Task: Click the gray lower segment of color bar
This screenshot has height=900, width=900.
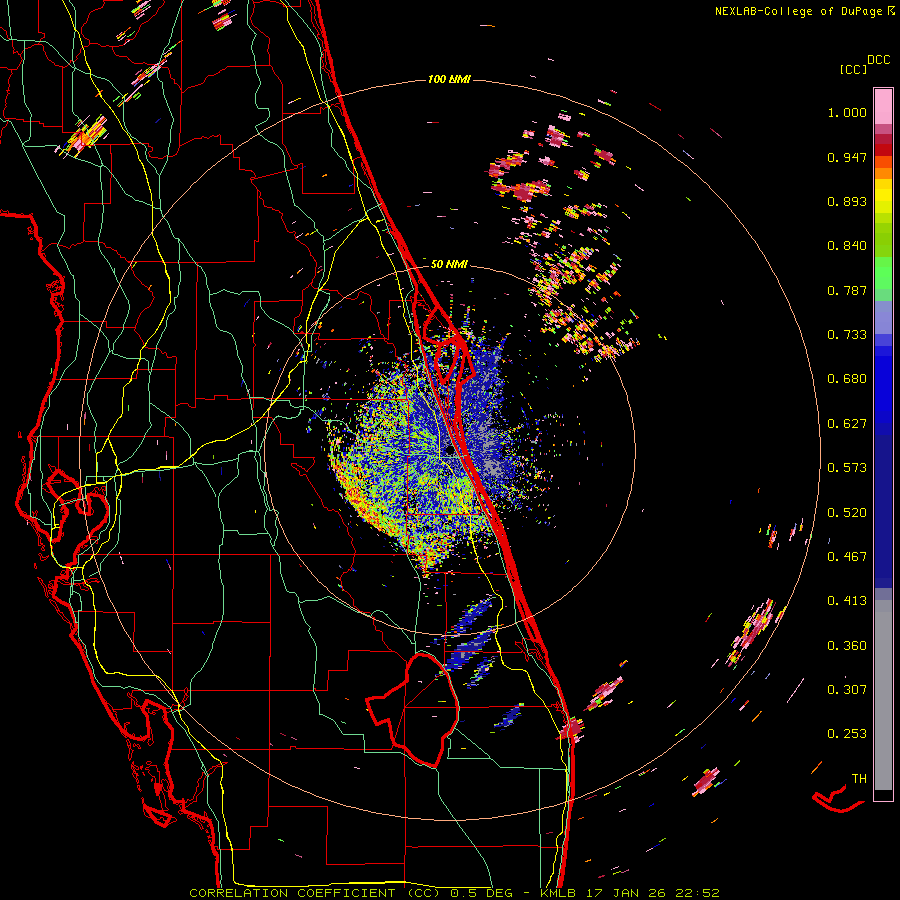Action: [883, 695]
